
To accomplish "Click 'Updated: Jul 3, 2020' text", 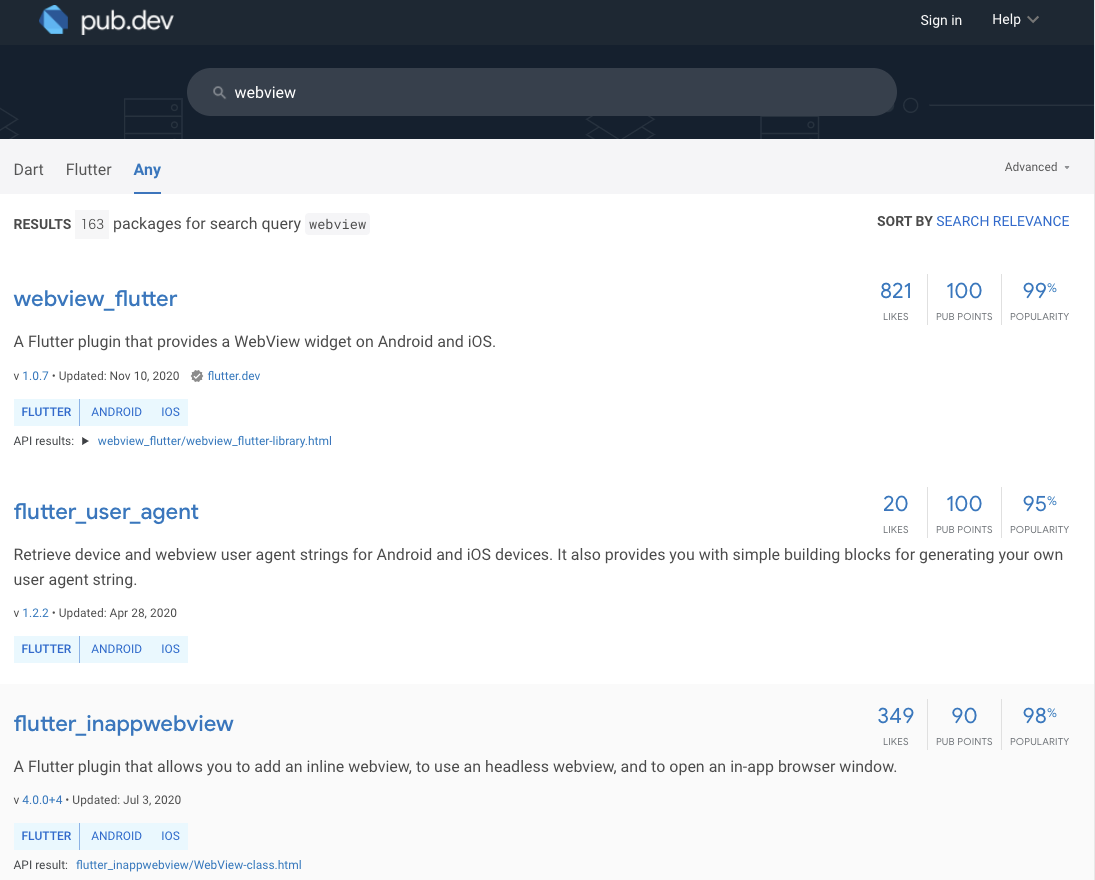I will pyautogui.click(x=126, y=800).
